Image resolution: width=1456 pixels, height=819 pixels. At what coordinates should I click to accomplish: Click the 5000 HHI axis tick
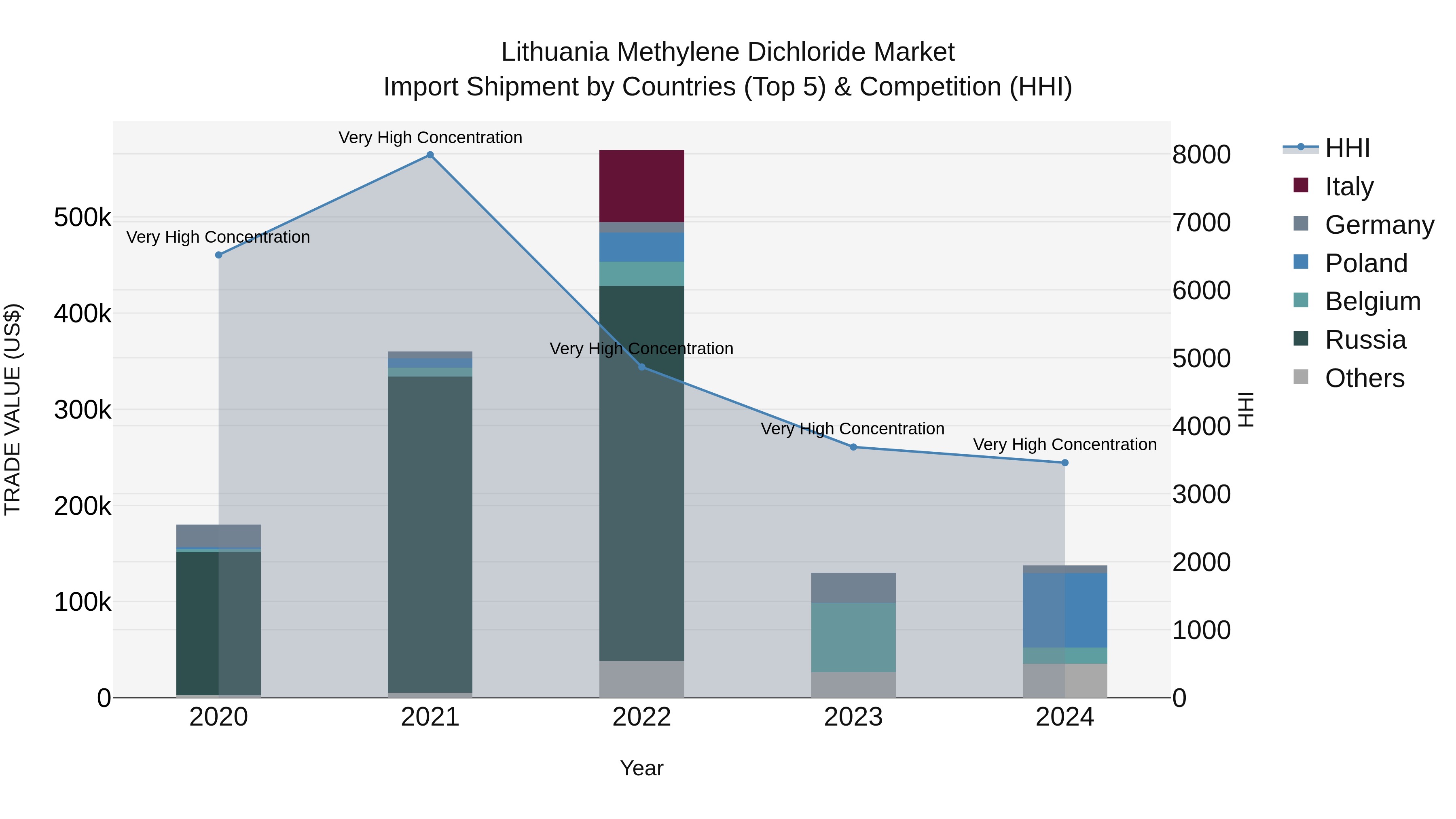[1202, 358]
